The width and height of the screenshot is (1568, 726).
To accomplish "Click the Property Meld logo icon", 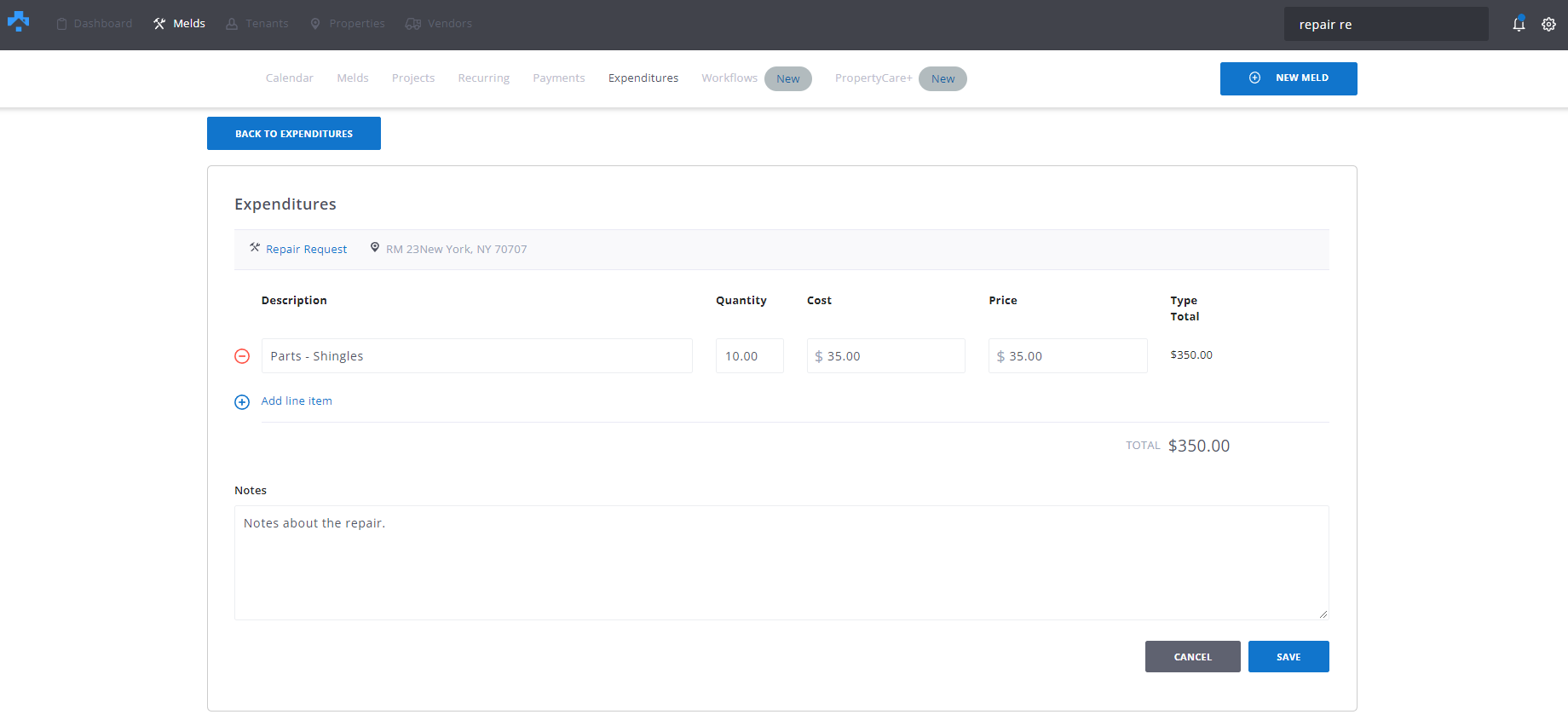I will point(18,21).
